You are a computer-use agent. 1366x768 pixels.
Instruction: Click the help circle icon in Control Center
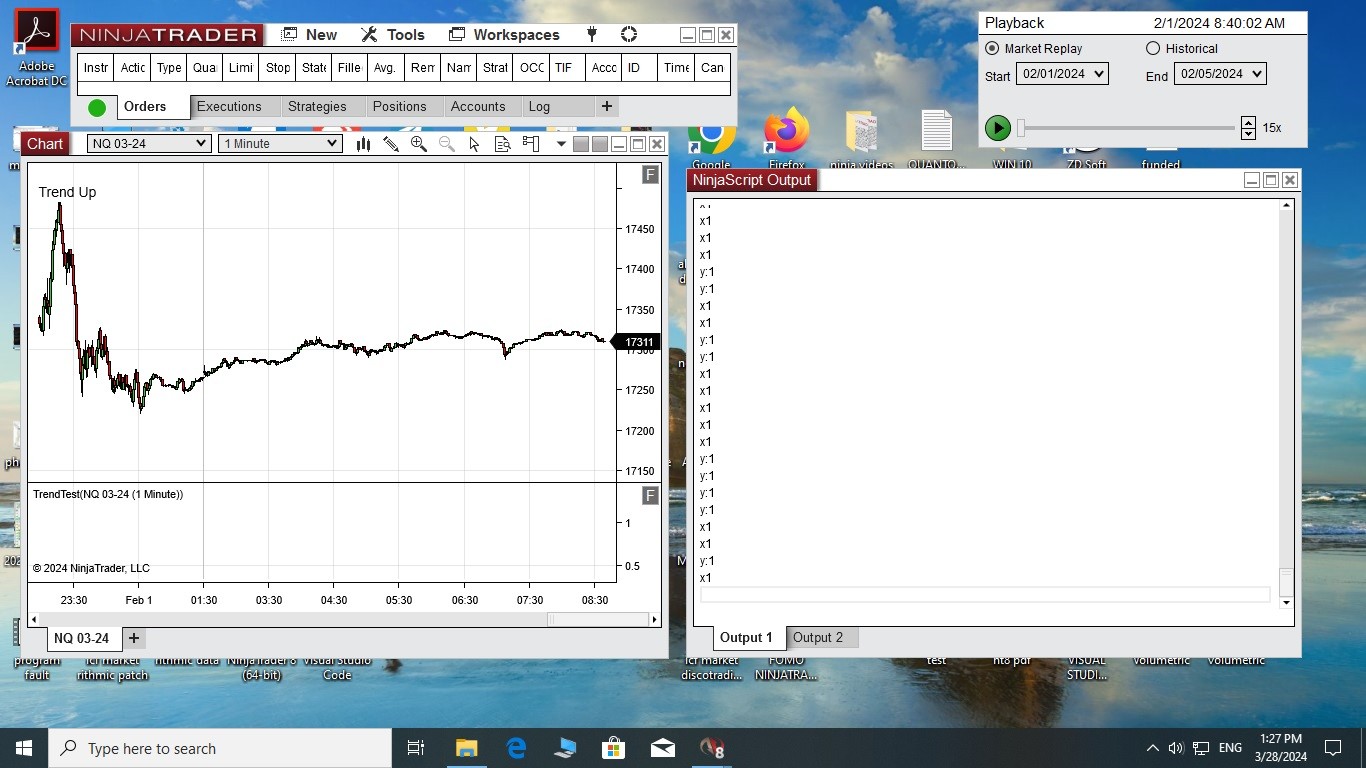629,35
